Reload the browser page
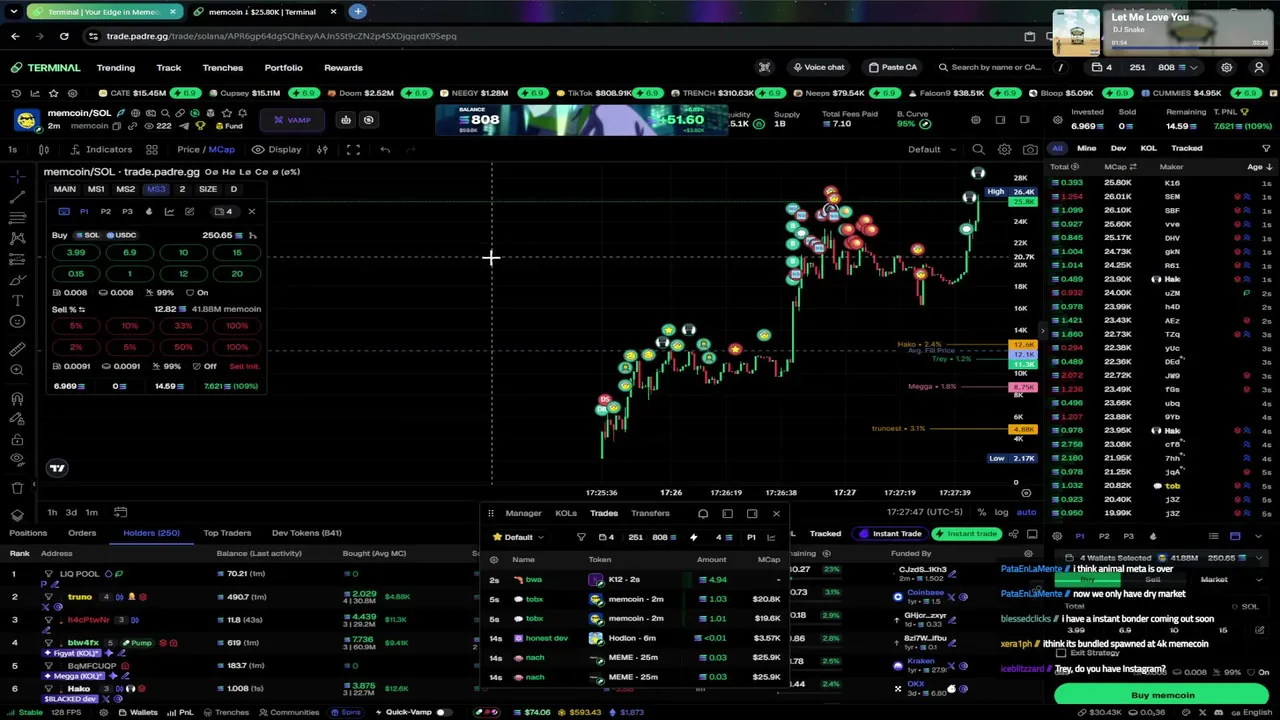 coord(64,36)
